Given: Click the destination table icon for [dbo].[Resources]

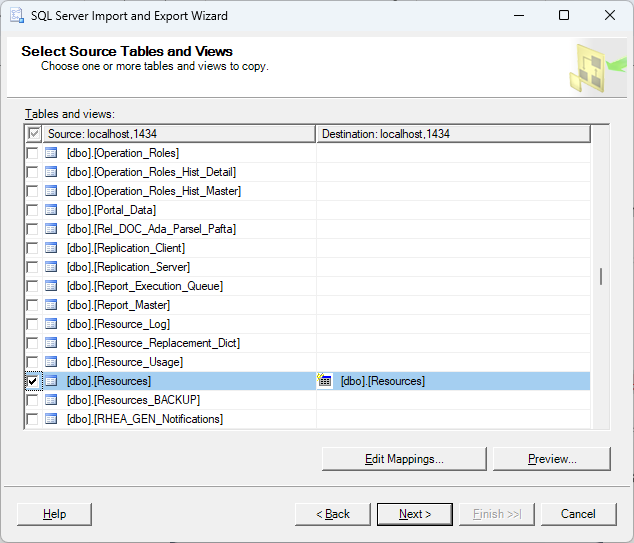Looking at the screenshot, I should pyautogui.click(x=325, y=380).
